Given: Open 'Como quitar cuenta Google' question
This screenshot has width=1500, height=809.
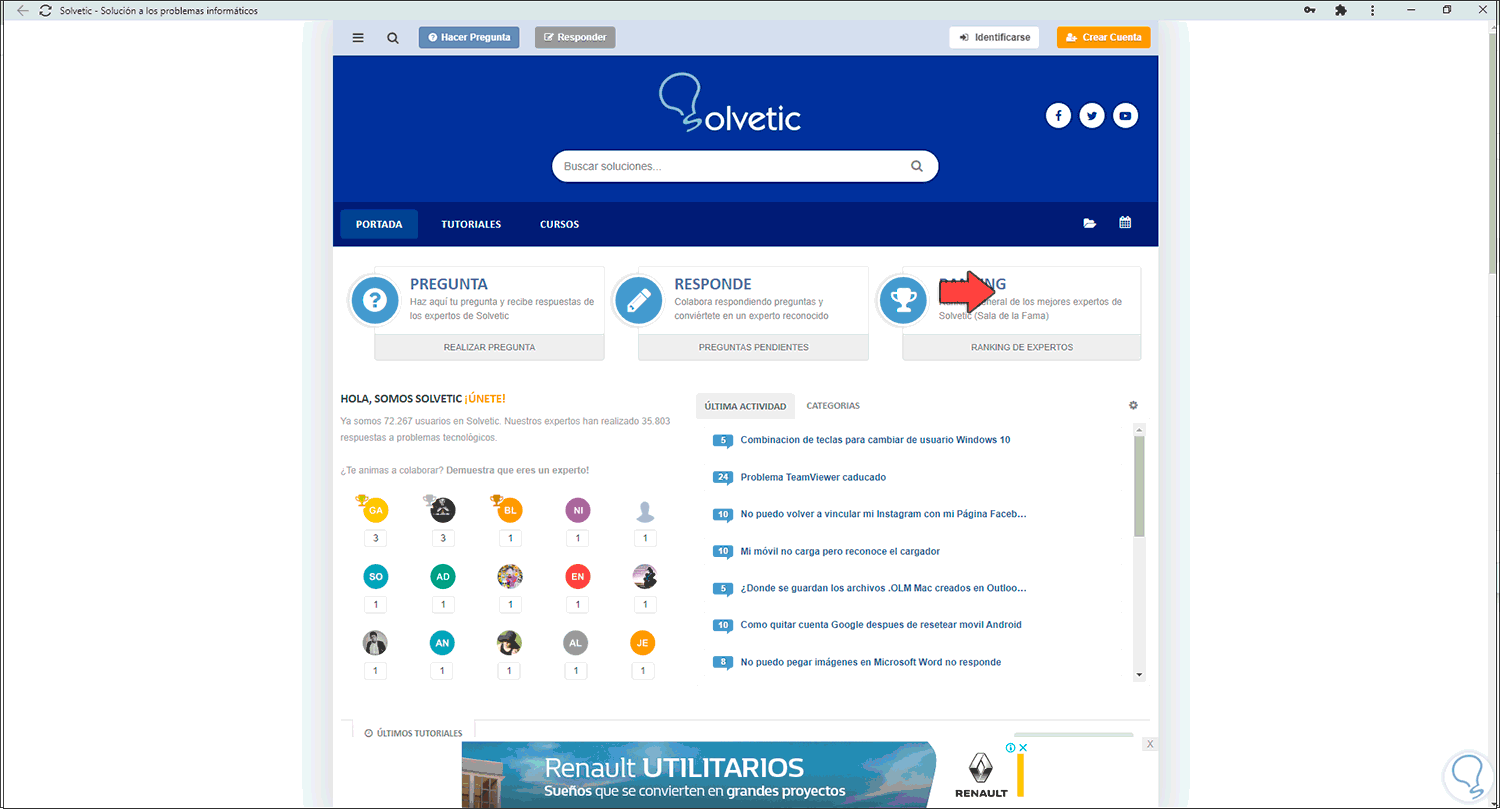Looking at the screenshot, I should pyautogui.click(x=881, y=625).
